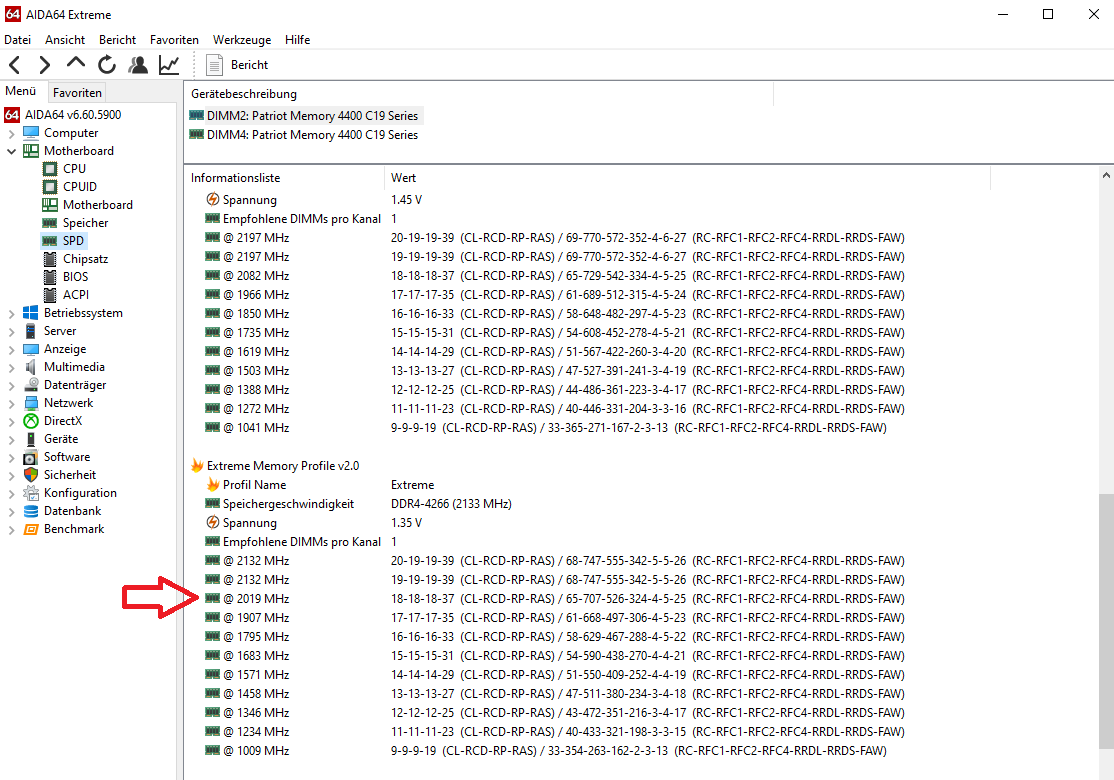Click the Multimedia speaker icon

tap(31, 367)
